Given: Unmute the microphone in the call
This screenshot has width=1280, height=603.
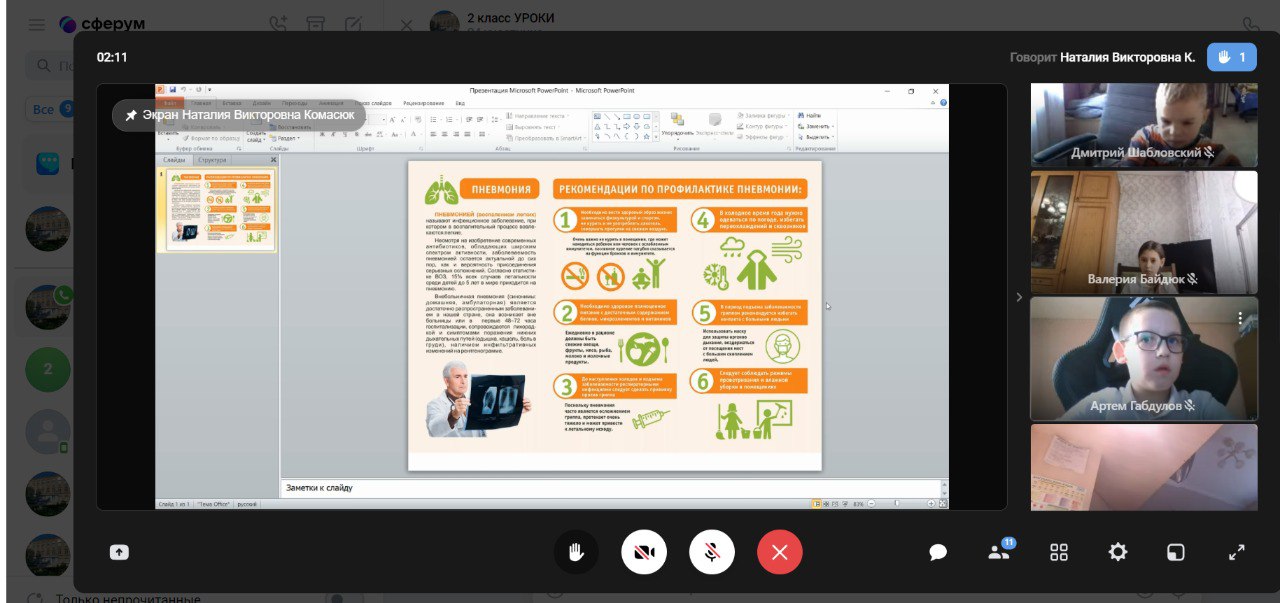Looking at the screenshot, I should (x=712, y=552).
